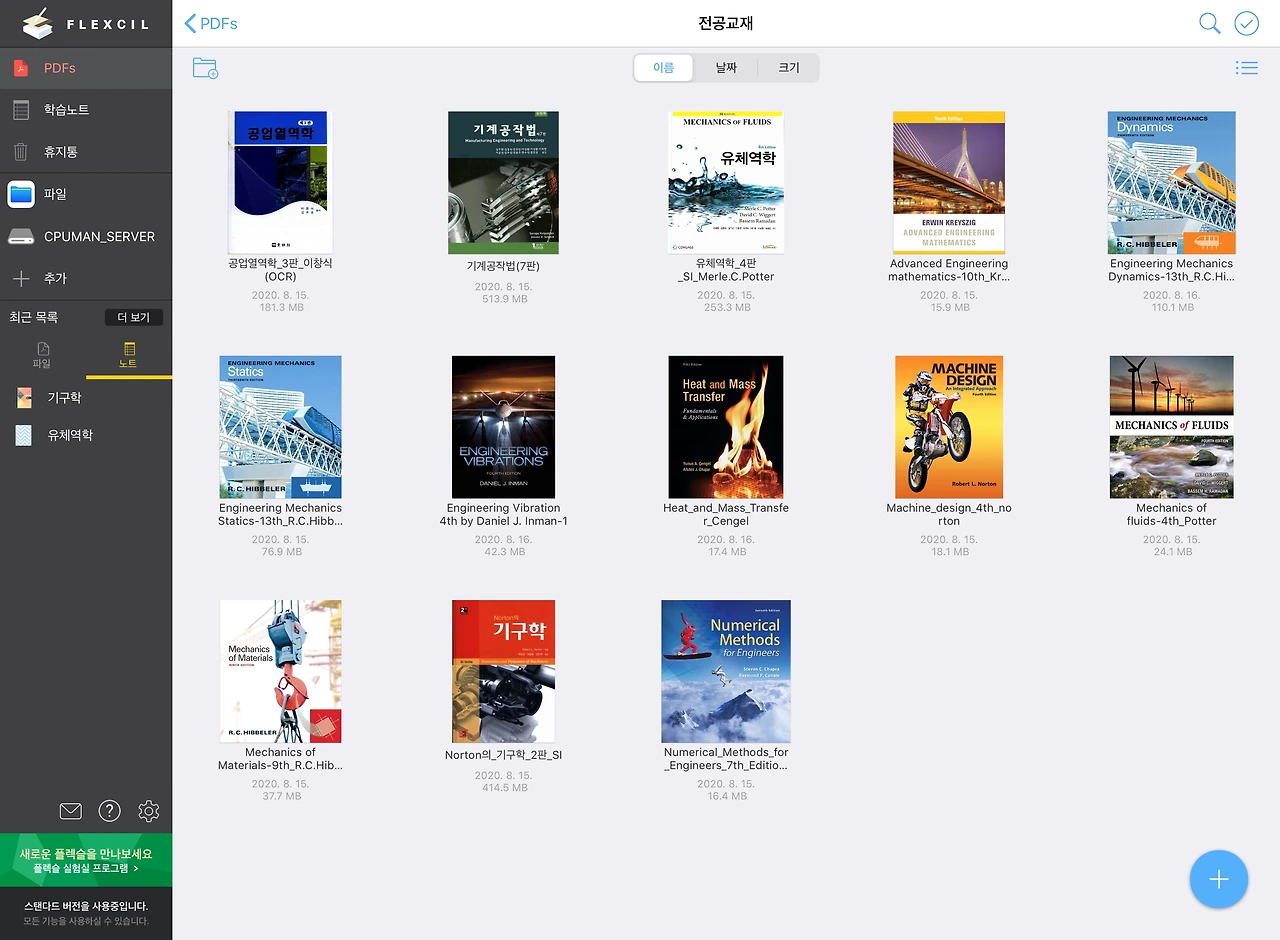Select 추가 in sidebar
This screenshot has height=940, width=1280.
(x=86, y=279)
